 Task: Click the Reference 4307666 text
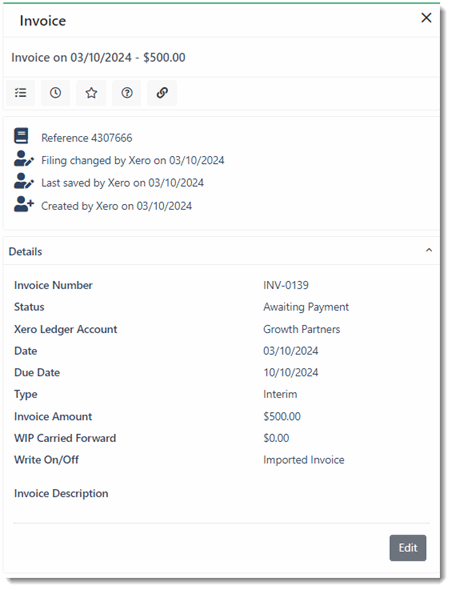[87, 138]
